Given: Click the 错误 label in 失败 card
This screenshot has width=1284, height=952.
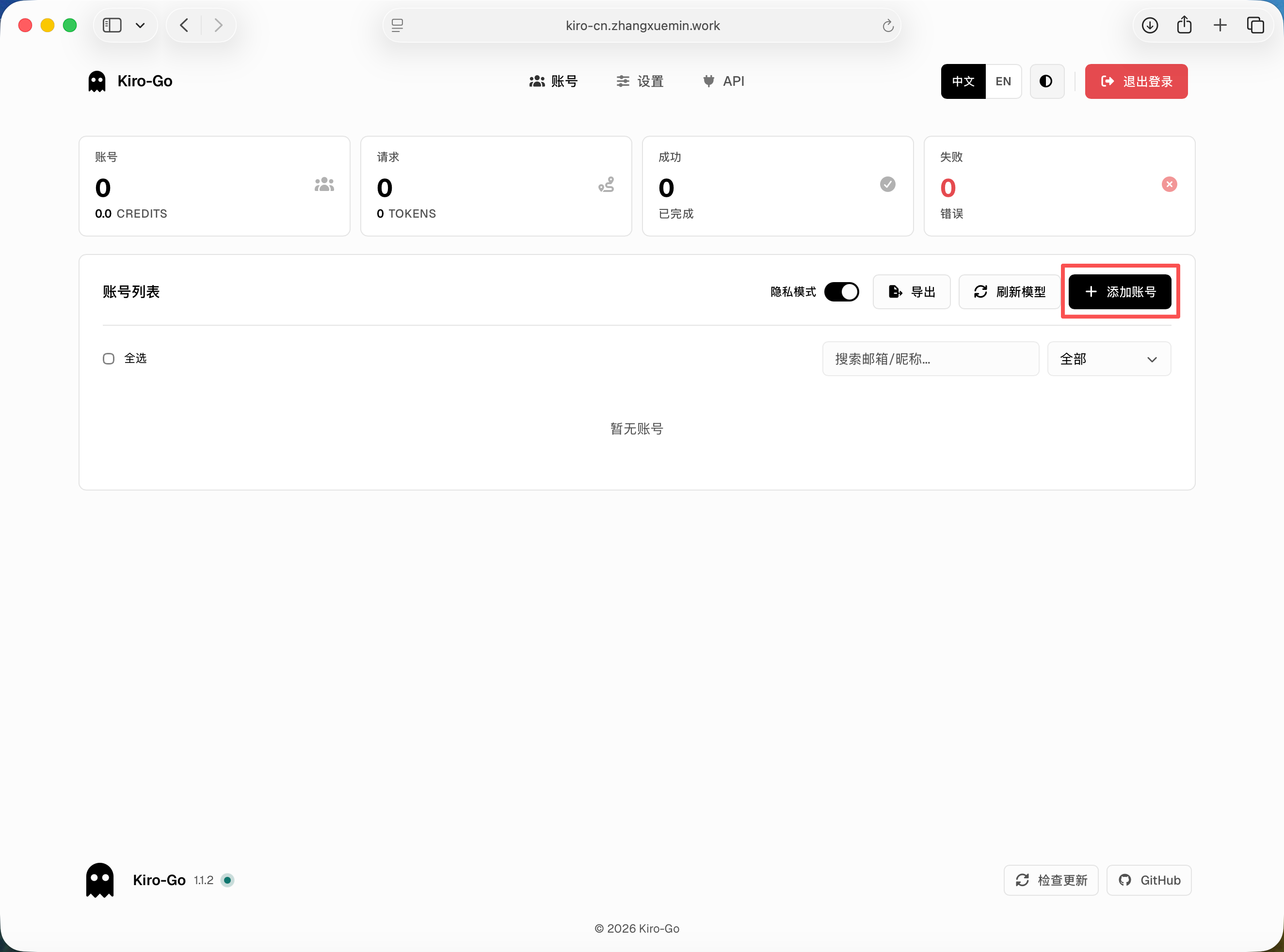Looking at the screenshot, I should pos(951,214).
